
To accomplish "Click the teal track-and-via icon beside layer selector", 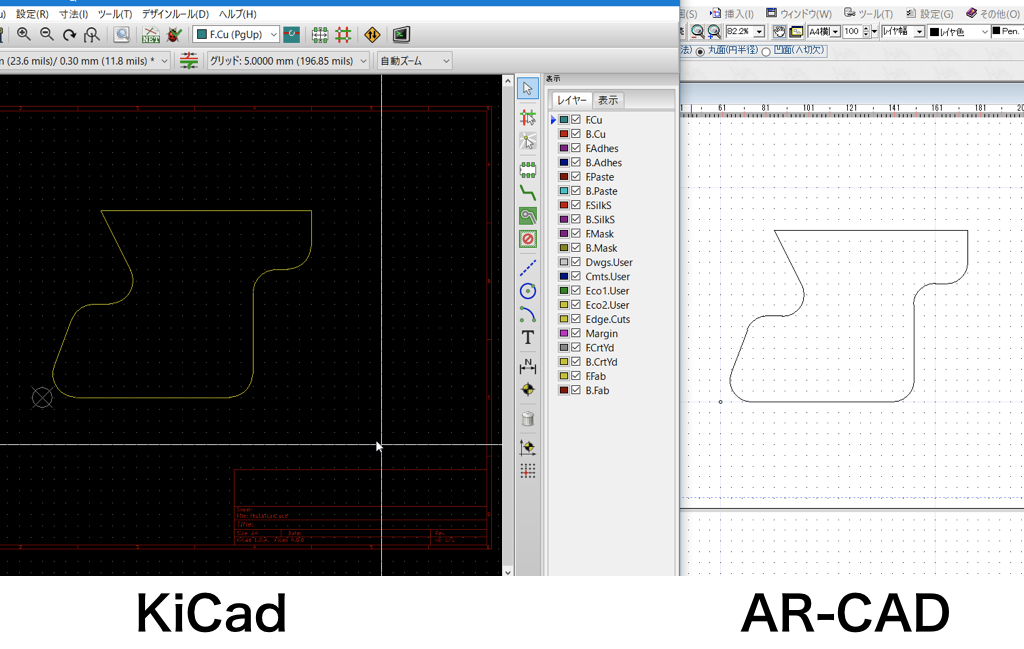I will pyautogui.click(x=292, y=34).
